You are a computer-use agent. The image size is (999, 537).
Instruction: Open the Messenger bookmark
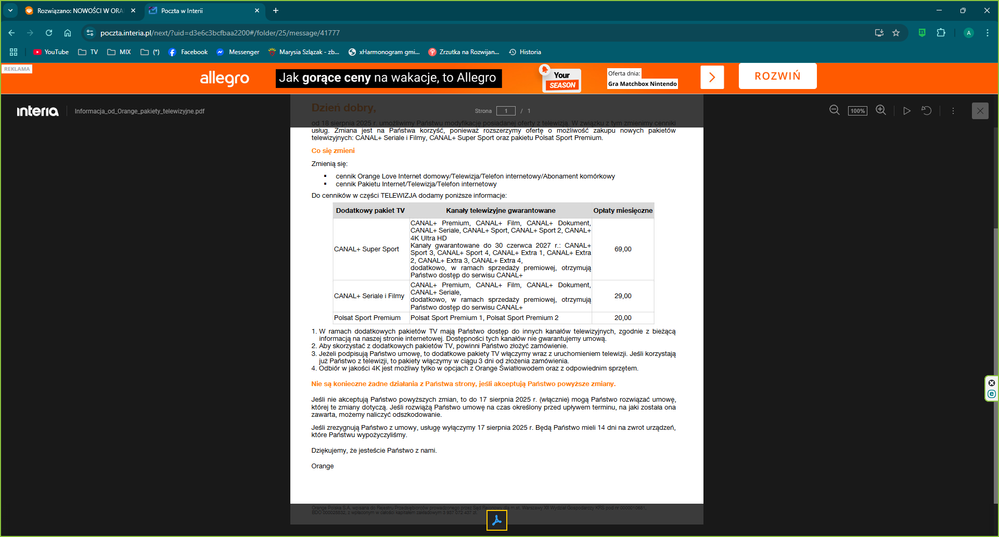(238, 52)
